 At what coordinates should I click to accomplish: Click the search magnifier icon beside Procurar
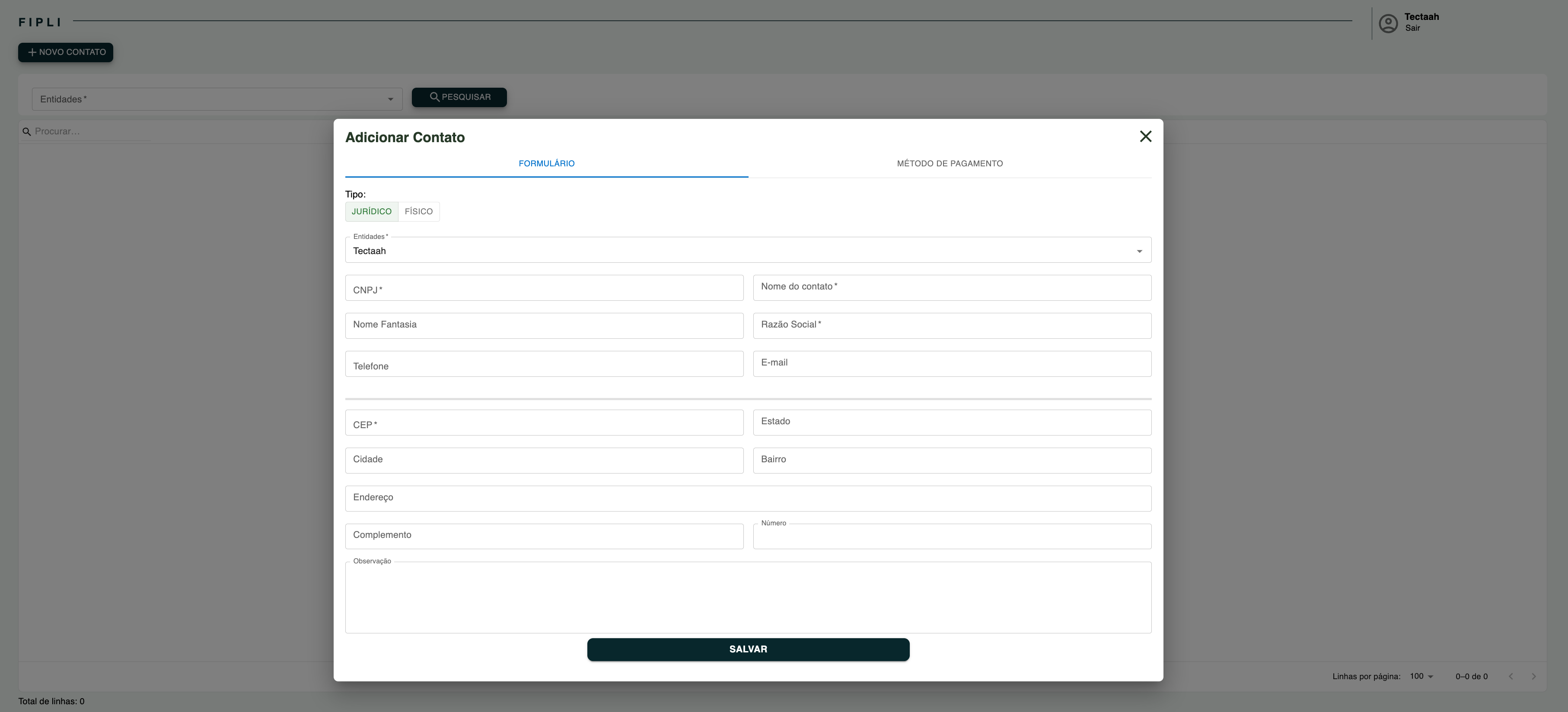click(26, 131)
